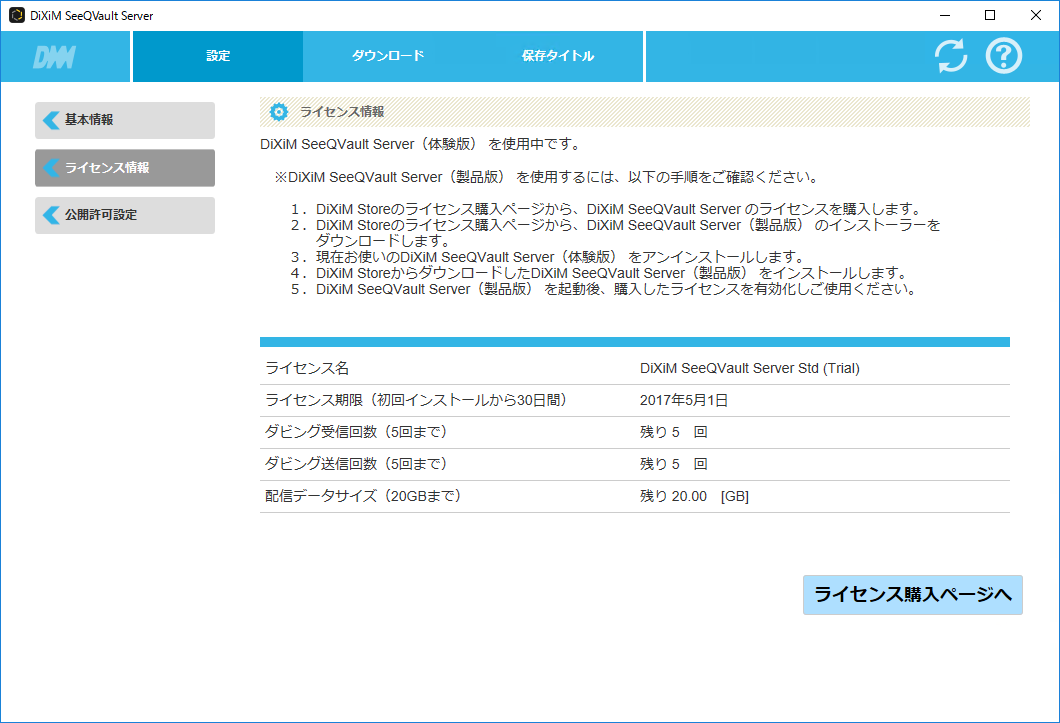Open the help icon at top right
The height and width of the screenshot is (723, 1060).
point(1003,56)
